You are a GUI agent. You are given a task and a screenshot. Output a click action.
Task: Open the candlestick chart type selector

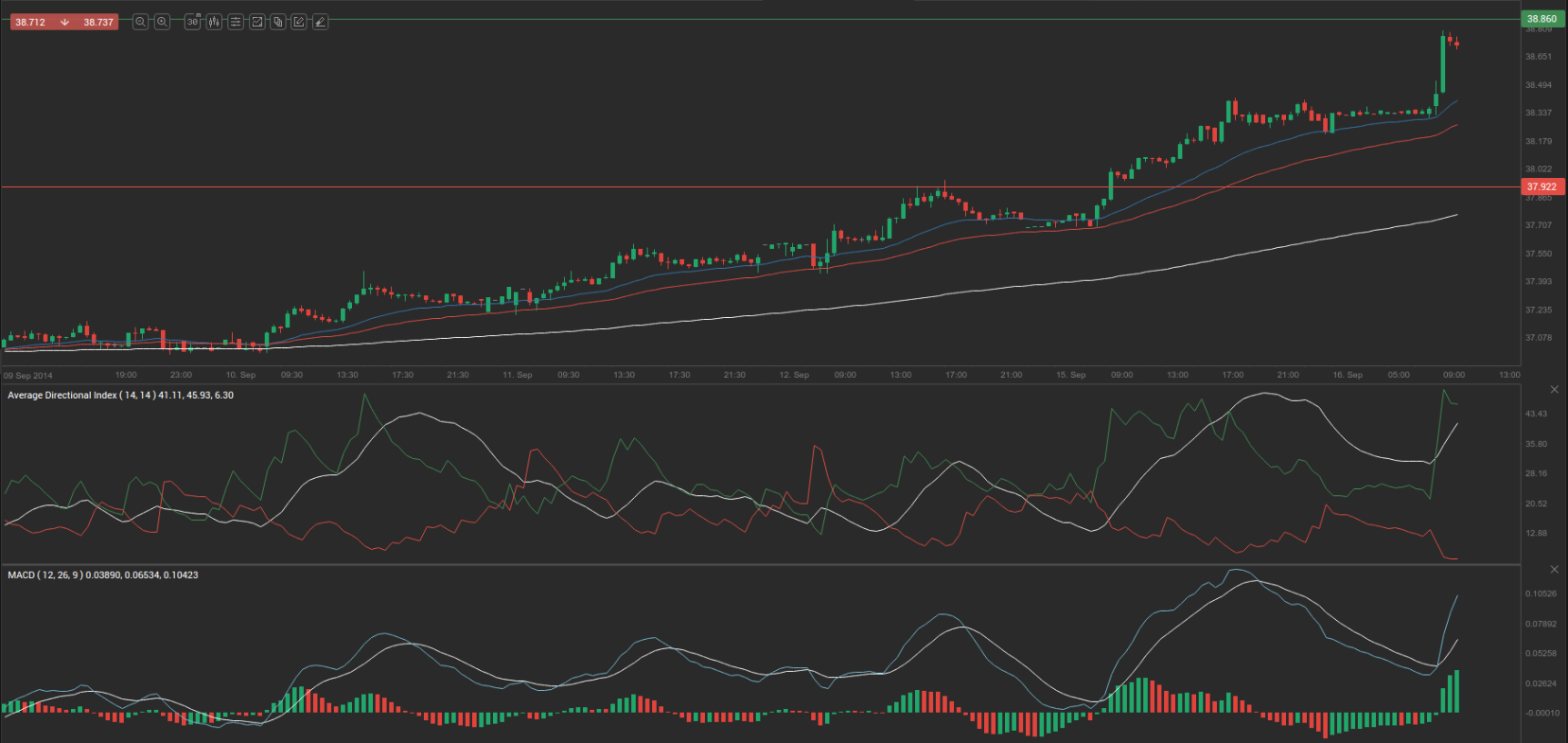(x=214, y=22)
